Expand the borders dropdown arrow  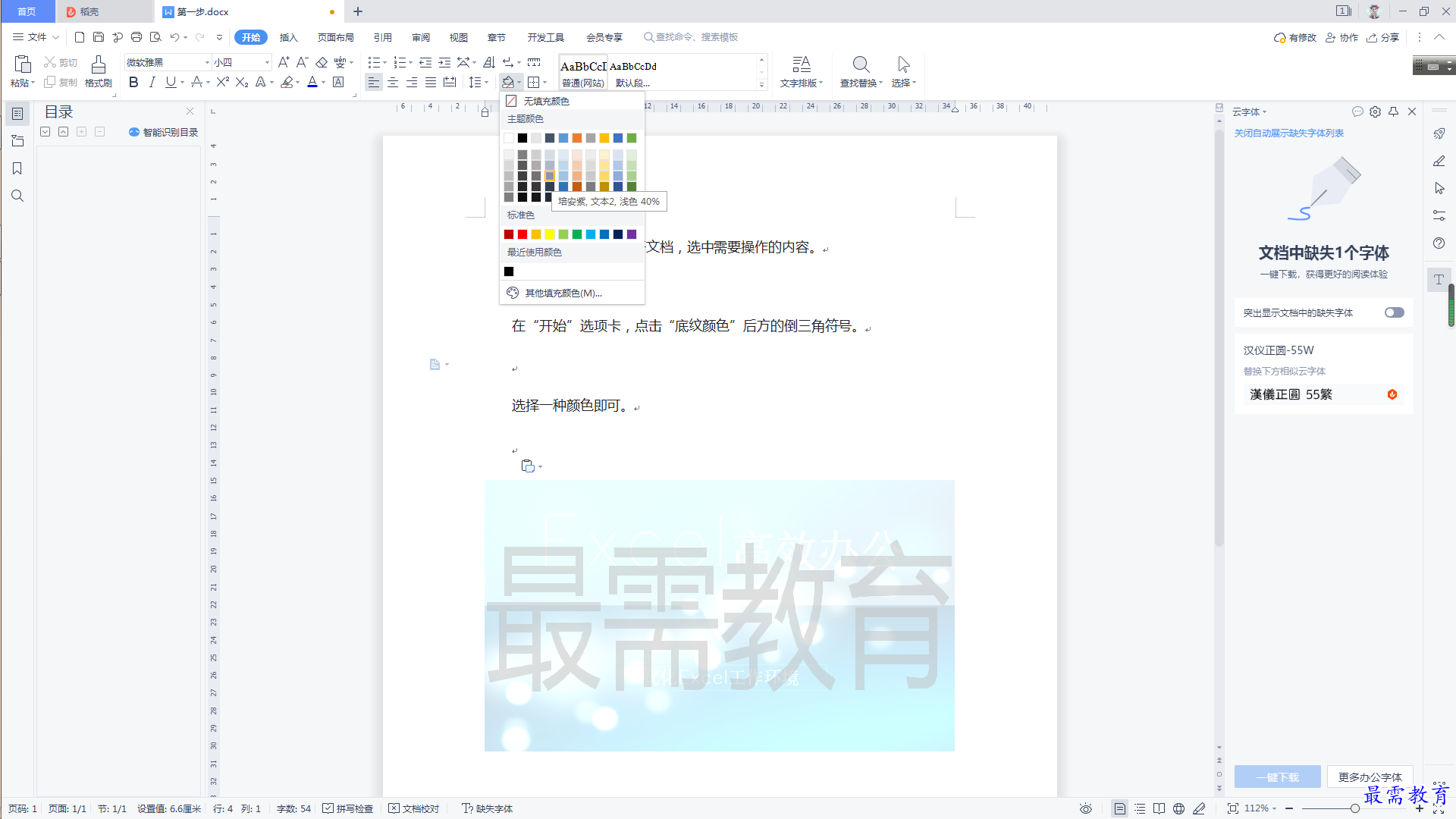(x=545, y=83)
